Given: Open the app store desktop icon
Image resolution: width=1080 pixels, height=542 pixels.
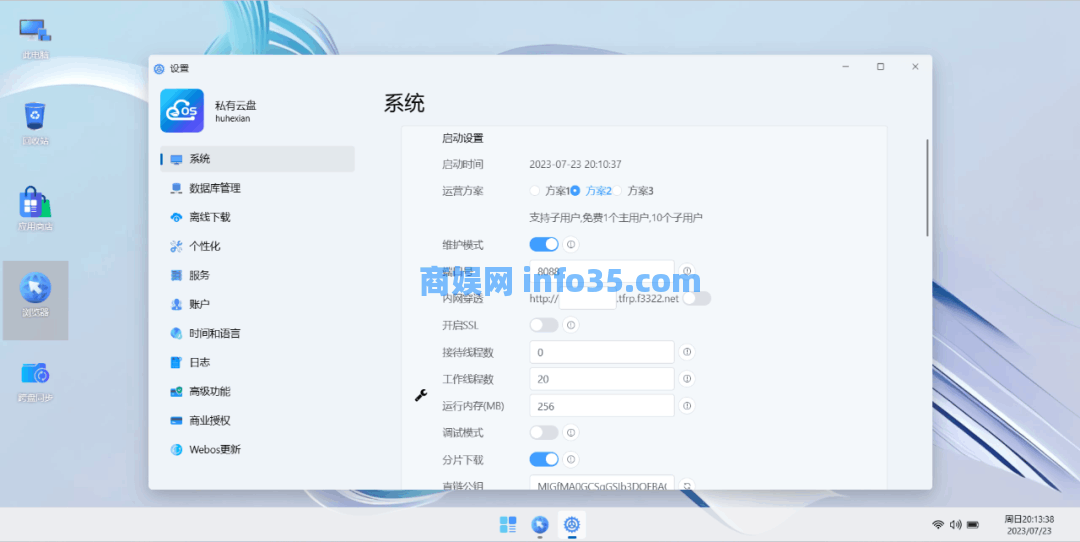Looking at the screenshot, I should click(35, 209).
